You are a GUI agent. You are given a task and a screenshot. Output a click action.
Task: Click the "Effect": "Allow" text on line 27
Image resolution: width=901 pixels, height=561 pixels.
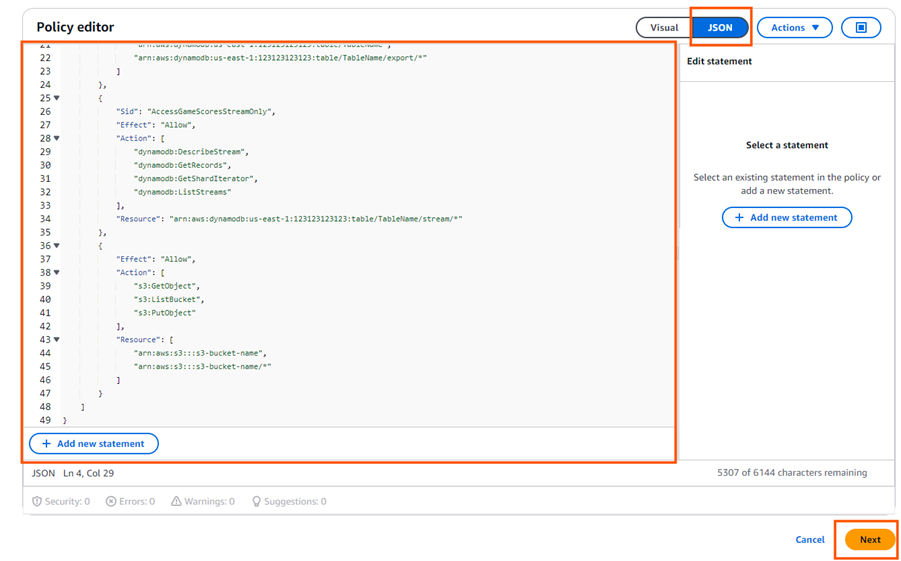[156, 125]
